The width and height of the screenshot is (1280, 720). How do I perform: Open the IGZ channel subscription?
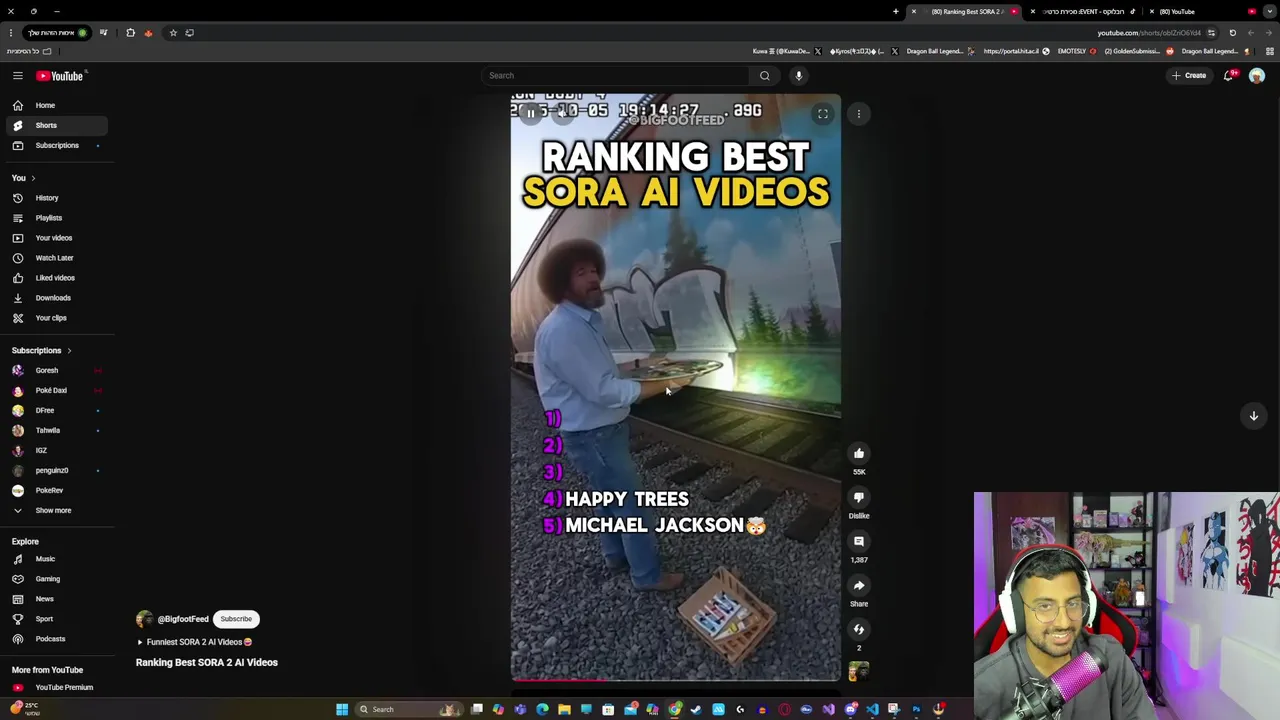coord(55,451)
